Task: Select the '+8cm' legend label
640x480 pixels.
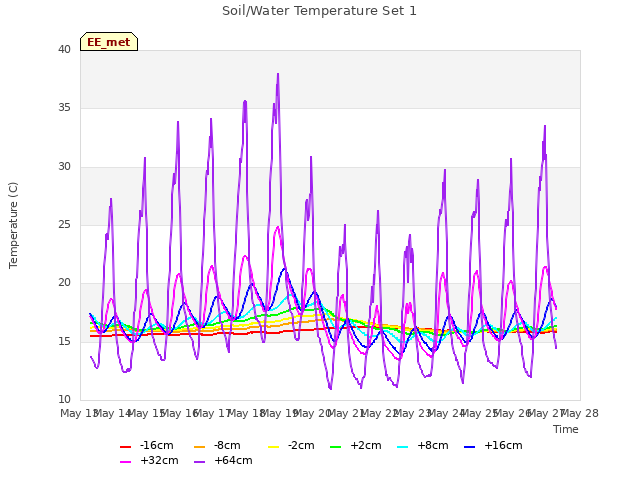Action: click(433, 445)
